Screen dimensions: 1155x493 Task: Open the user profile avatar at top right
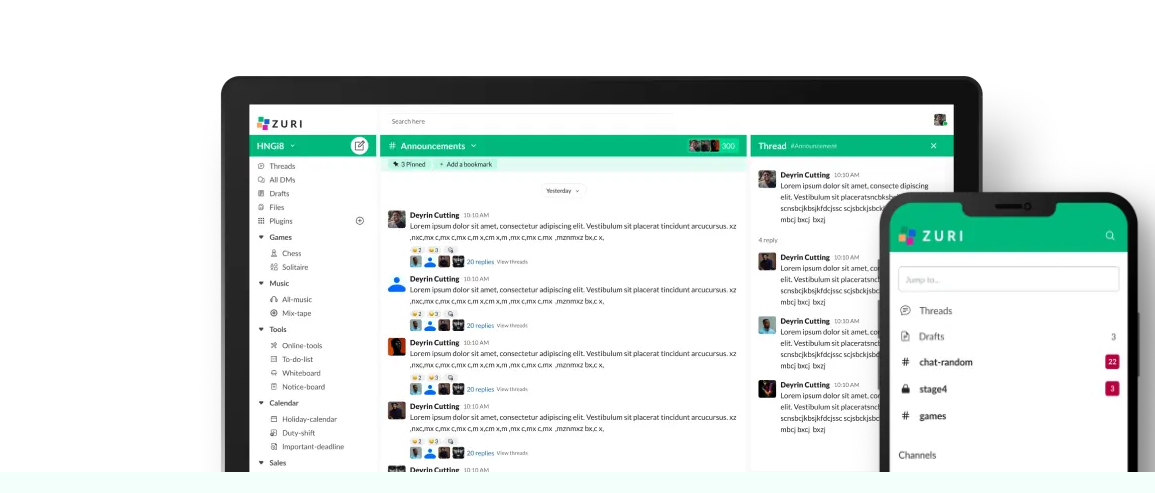coord(940,120)
